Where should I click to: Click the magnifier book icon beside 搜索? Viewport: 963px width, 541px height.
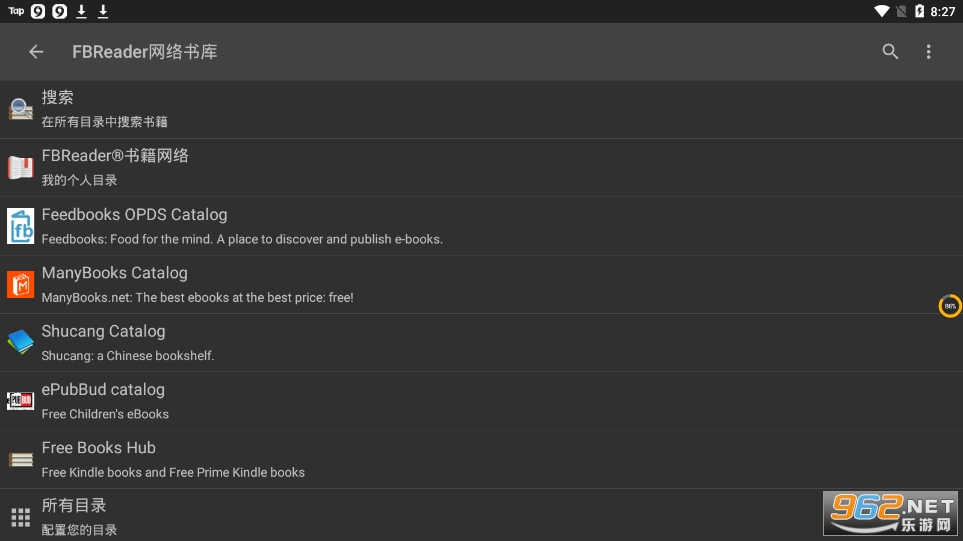[x=21, y=109]
